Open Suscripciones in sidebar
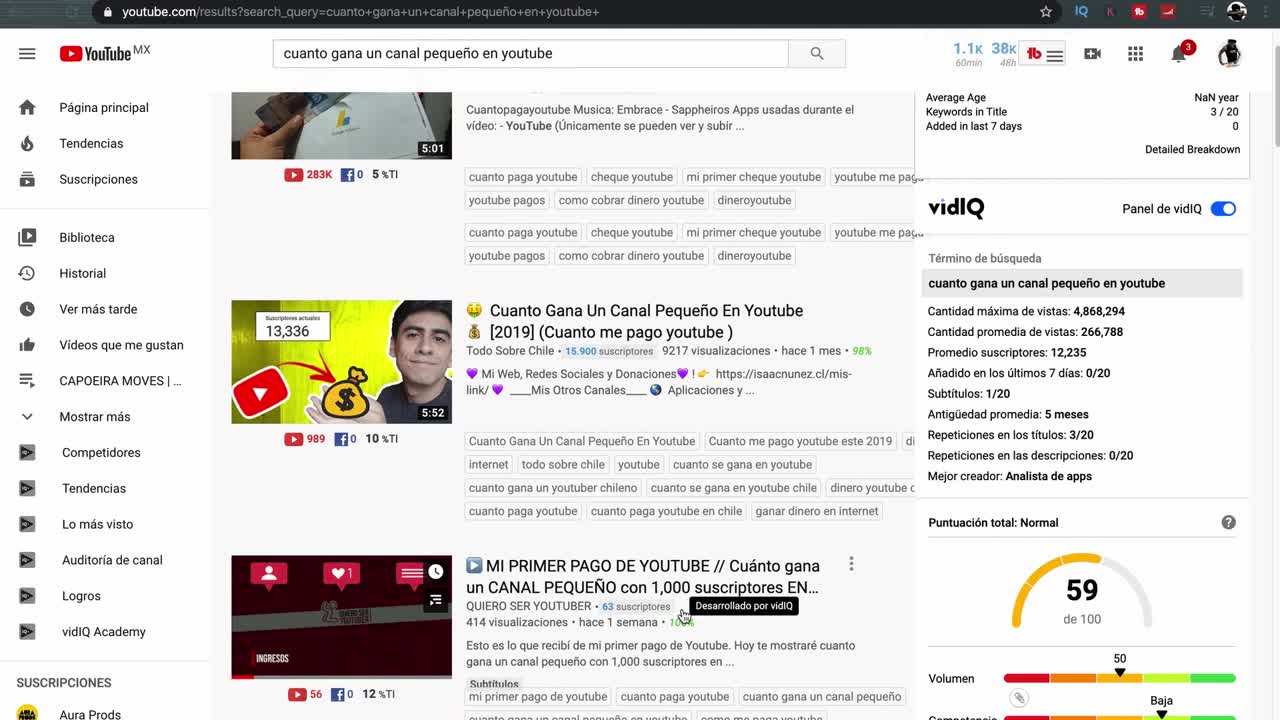The height and width of the screenshot is (720, 1280). 98,179
